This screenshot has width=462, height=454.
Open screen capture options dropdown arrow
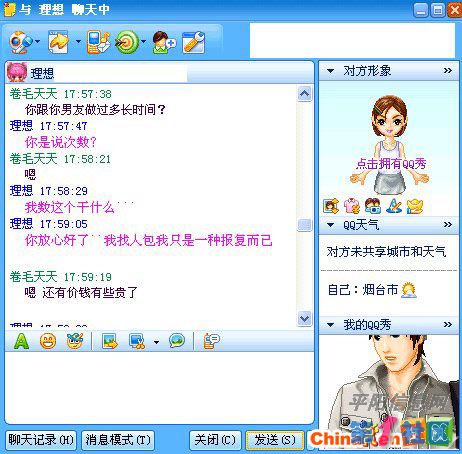tap(156, 342)
